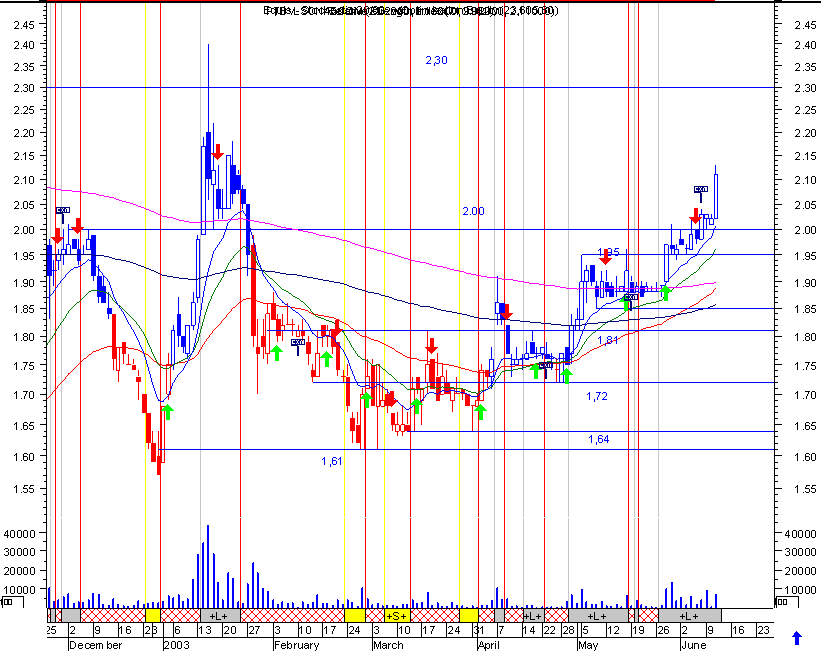The height and width of the screenshot is (651, 821).
Task: Select the red sell arrow near April 7
Action: pyautogui.click(x=506, y=312)
